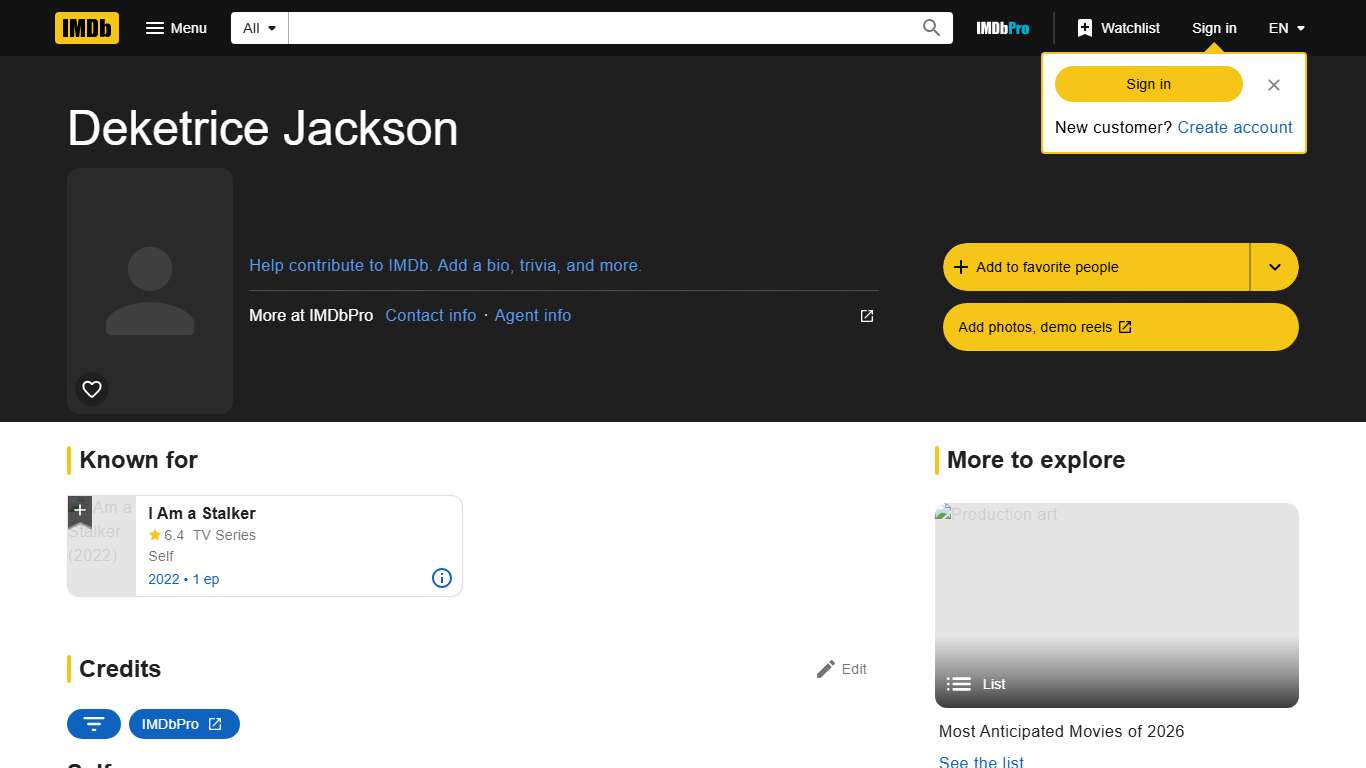Click the Create account link
The width and height of the screenshot is (1366, 768).
tap(1235, 127)
